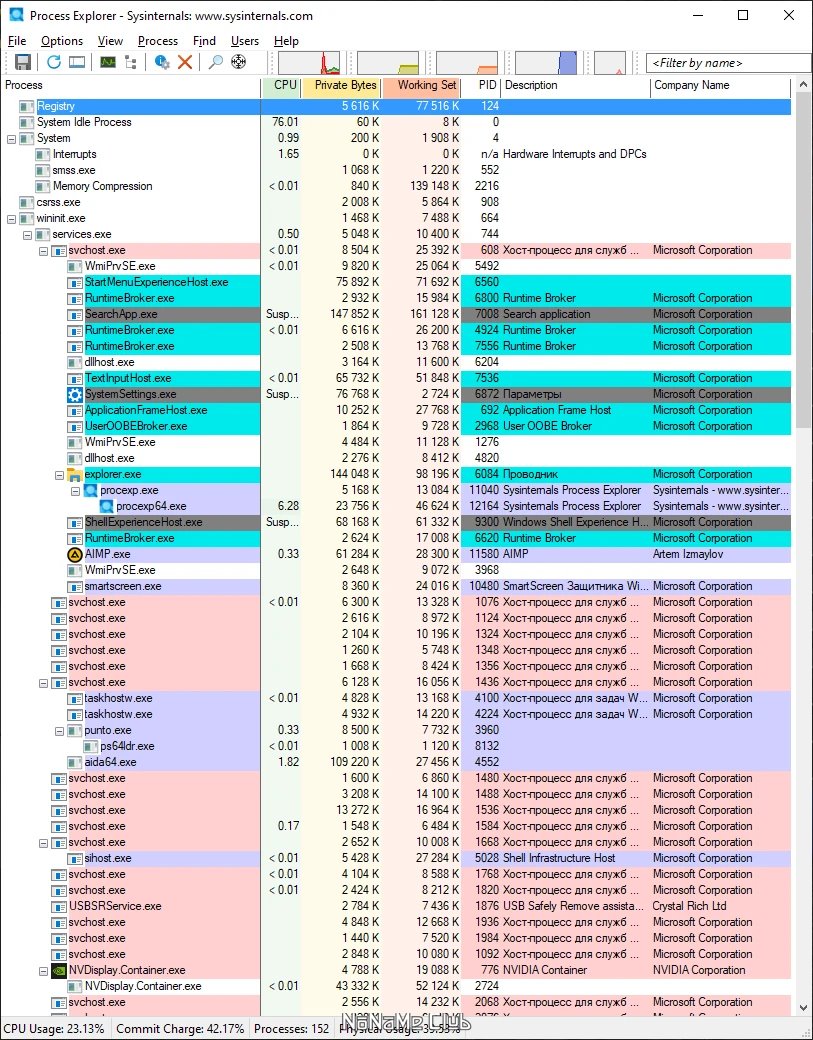Click Process Explorer title bar app icon
The width and height of the screenshot is (813, 1040).
(x=16, y=15)
